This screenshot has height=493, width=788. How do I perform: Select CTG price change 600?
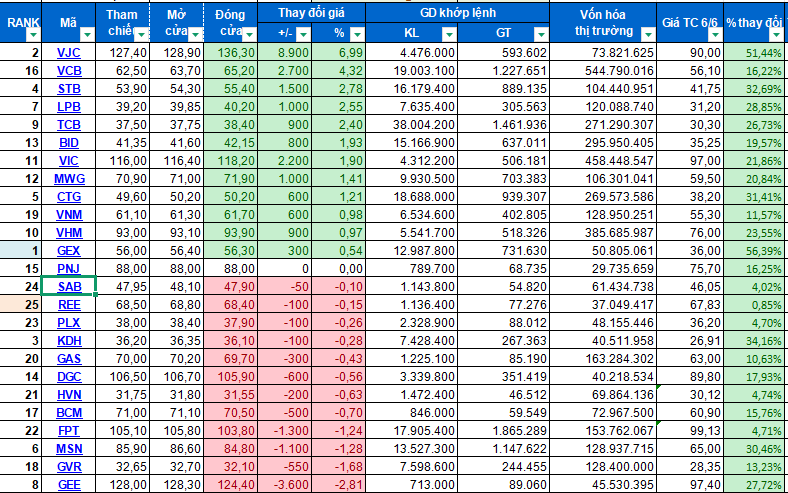point(284,197)
